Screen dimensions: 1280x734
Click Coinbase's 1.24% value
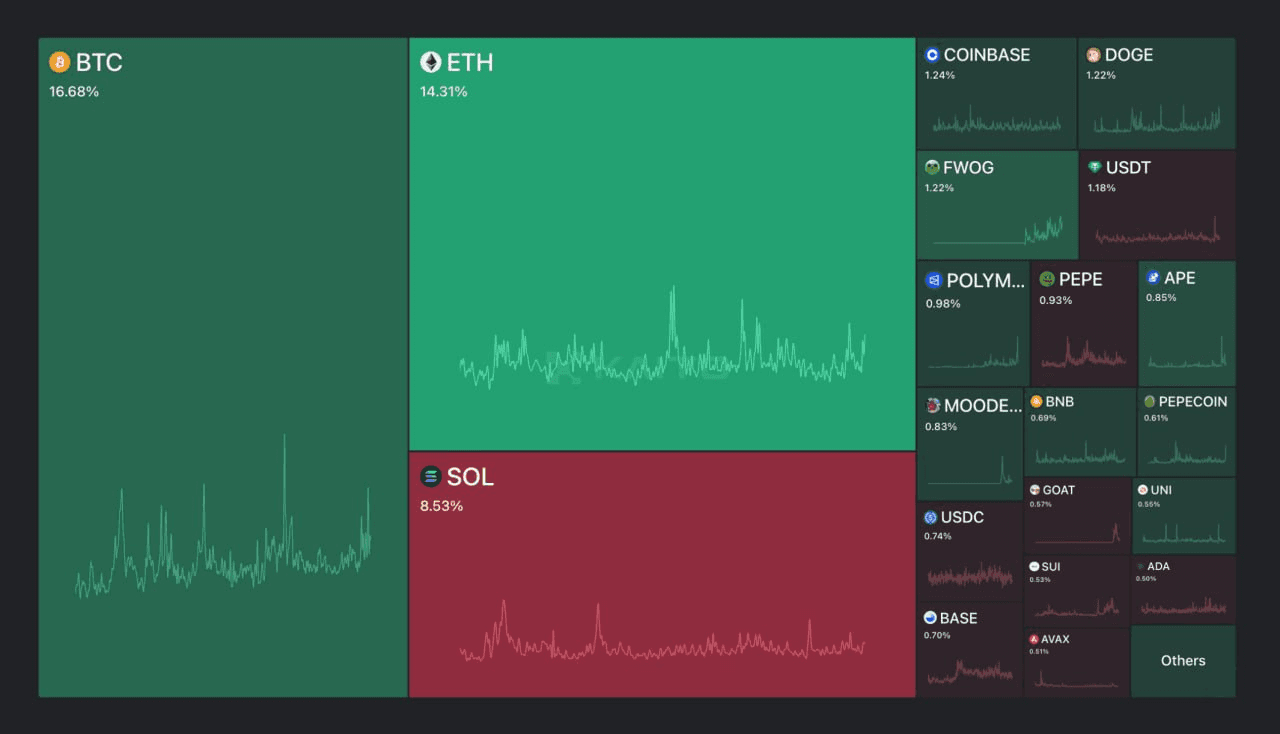pyautogui.click(x=939, y=76)
